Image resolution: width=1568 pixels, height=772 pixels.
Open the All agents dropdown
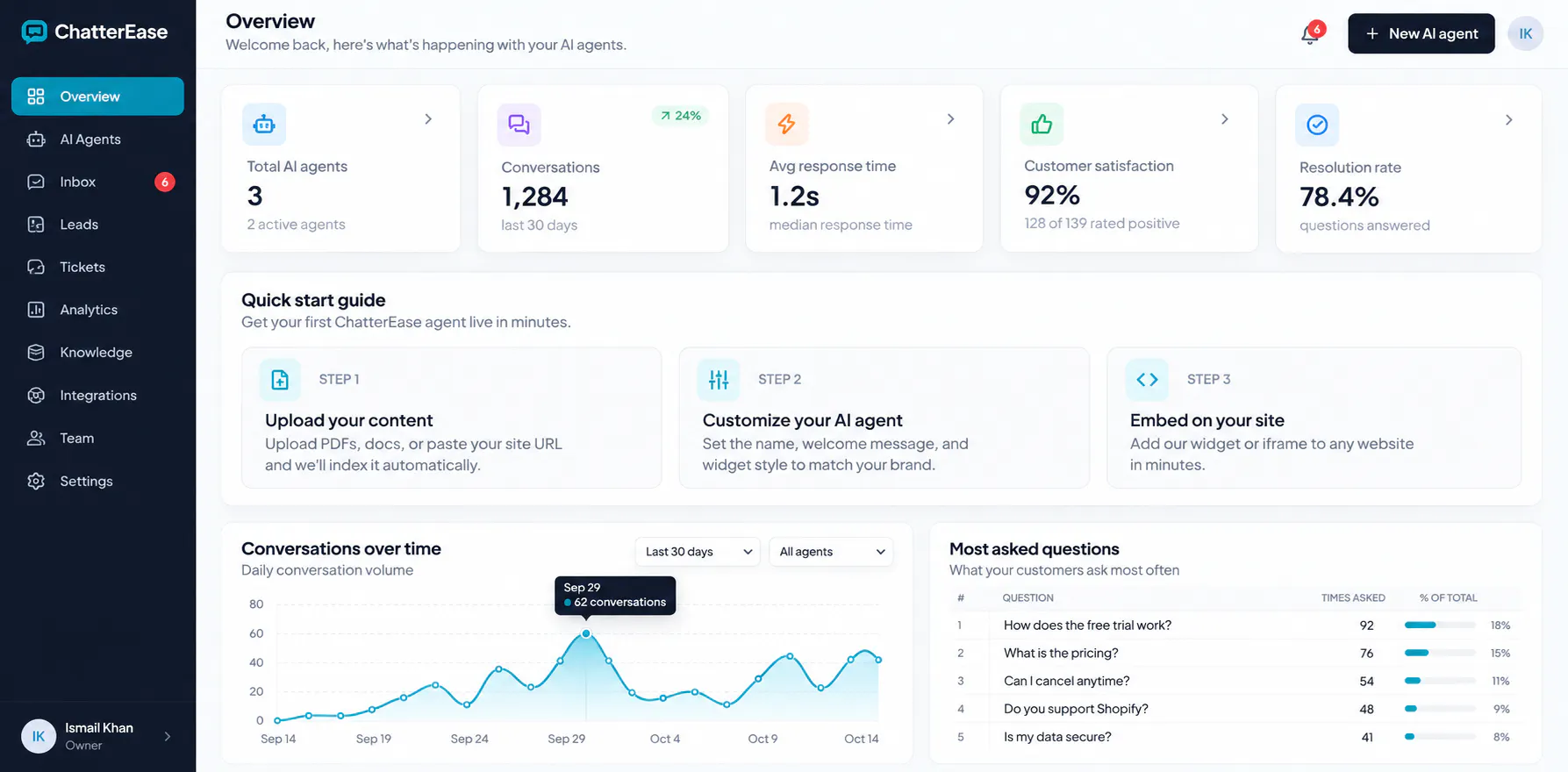click(831, 552)
